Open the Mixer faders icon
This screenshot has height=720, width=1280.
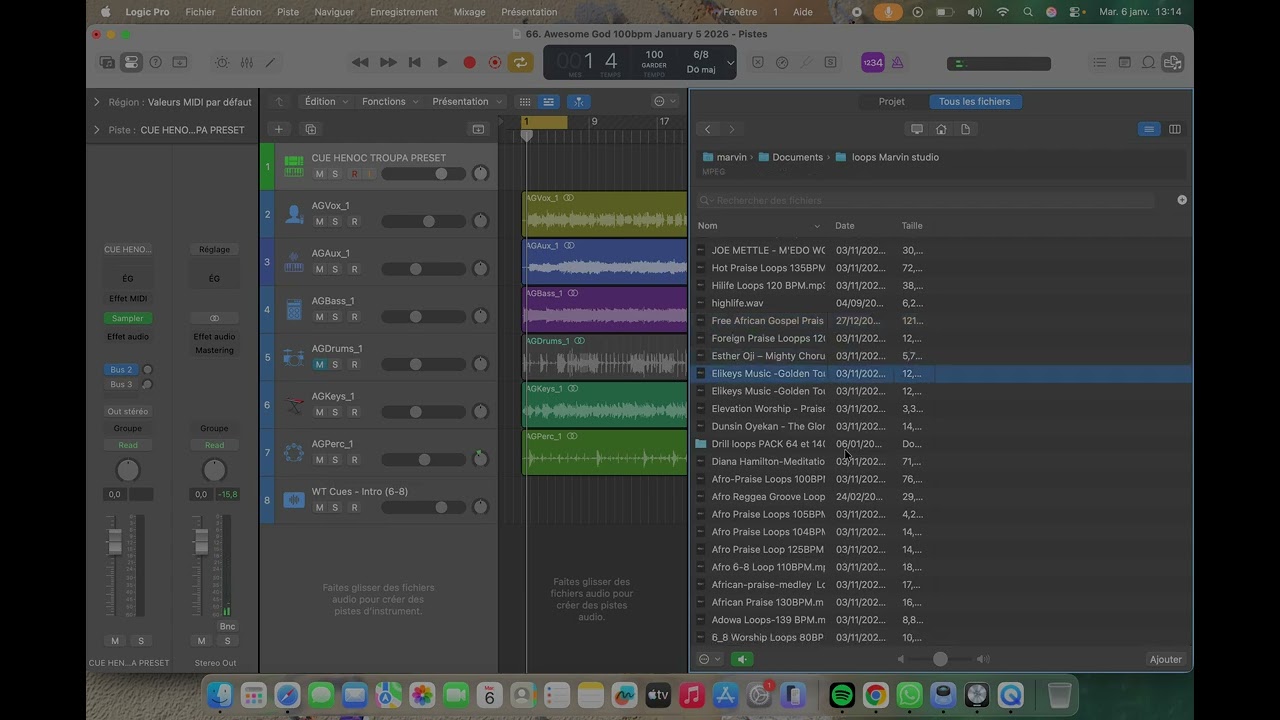pyautogui.click(x=246, y=62)
